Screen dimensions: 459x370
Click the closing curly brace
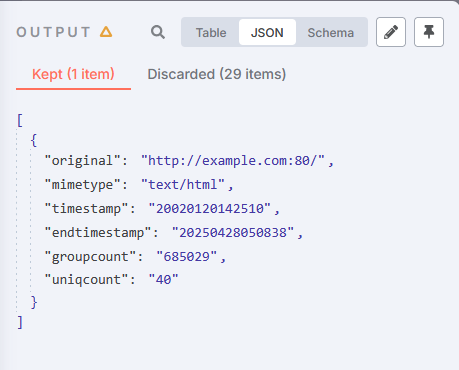pyautogui.click(x=34, y=302)
